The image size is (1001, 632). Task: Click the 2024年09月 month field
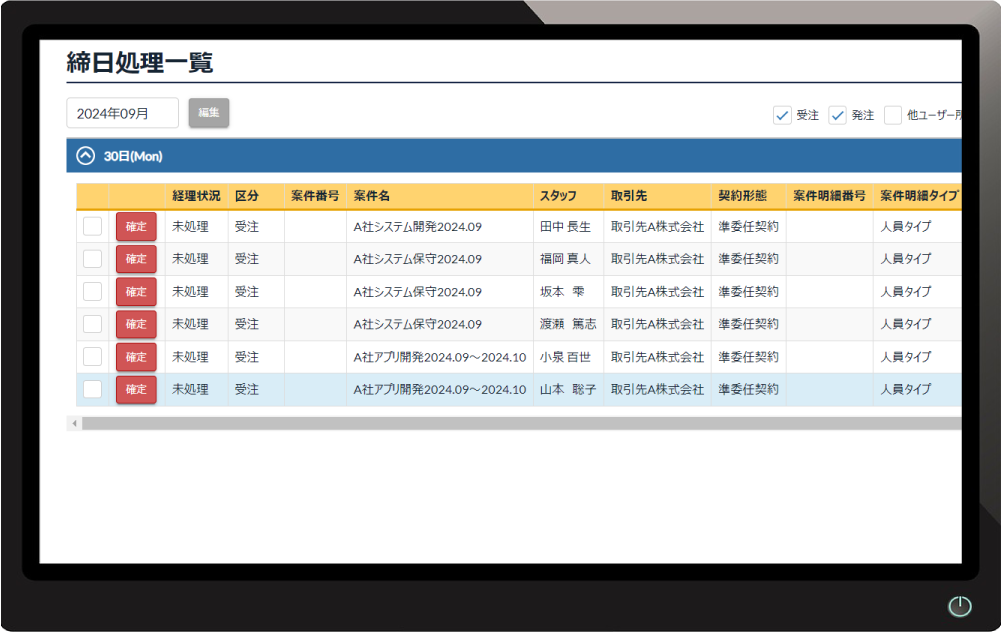pyautogui.click(x=122, y=113)
